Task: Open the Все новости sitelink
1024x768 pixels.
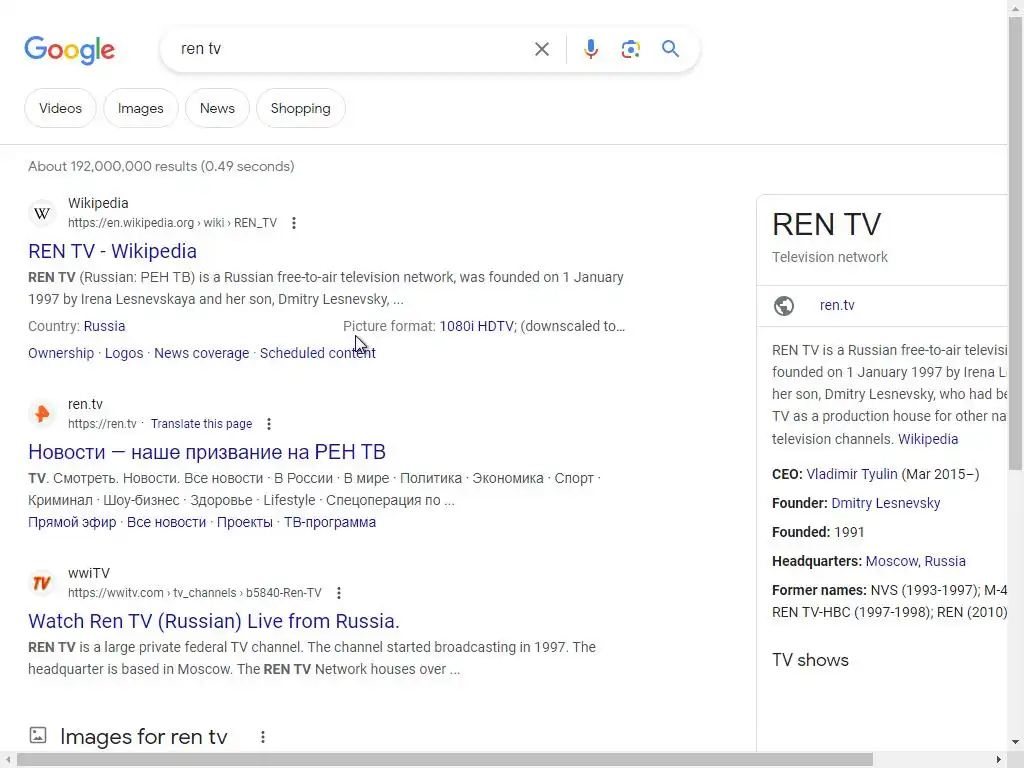Action: (x=167, y=522)
